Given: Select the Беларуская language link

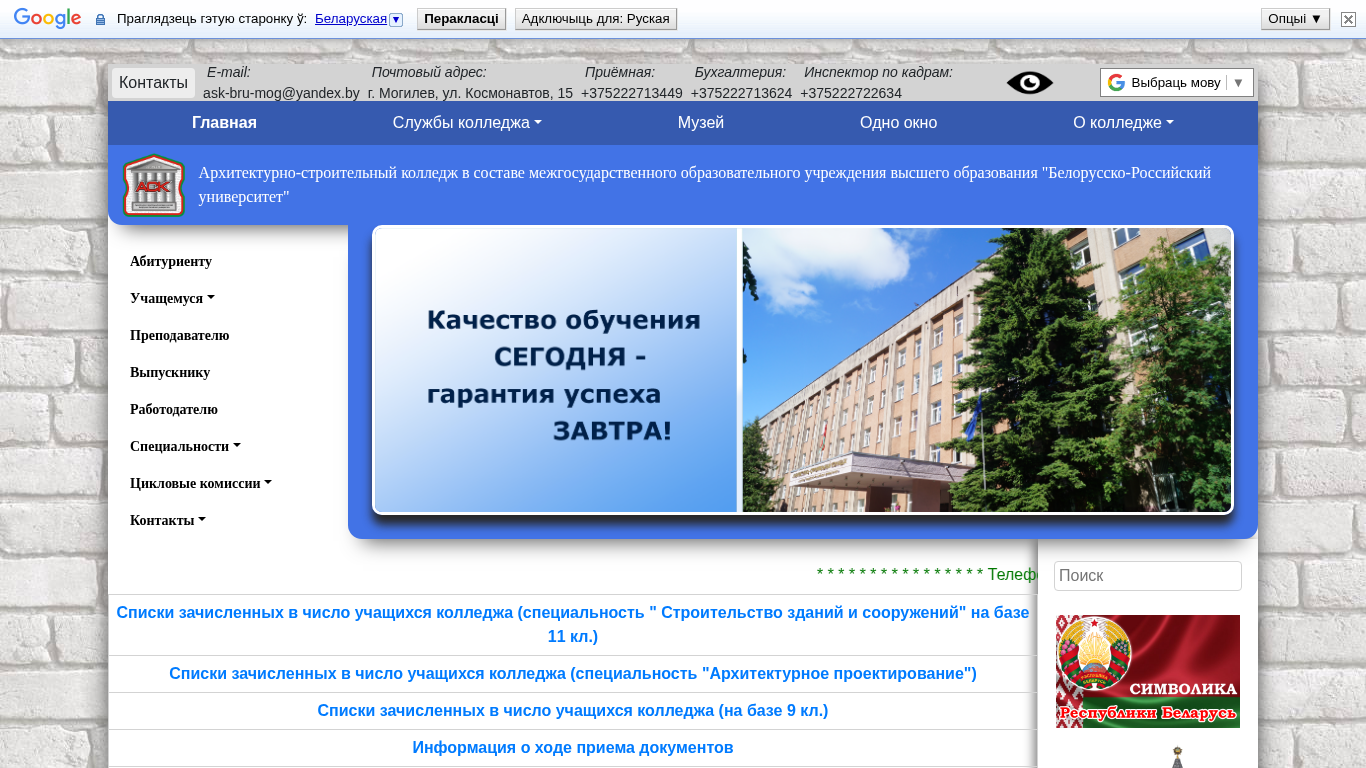Looking at the screenshot, I should pyautogui.click(x=350, y=19).
